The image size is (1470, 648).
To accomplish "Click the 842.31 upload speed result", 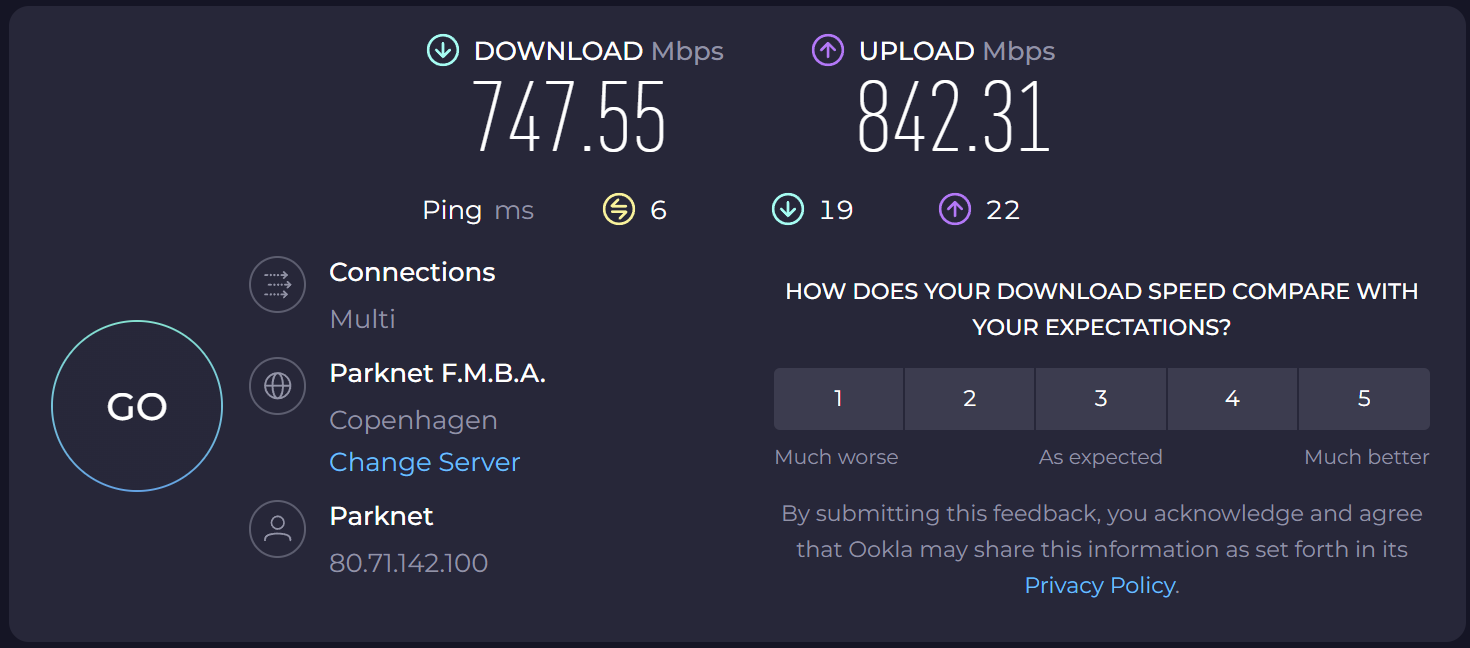I will coord(953,118).
